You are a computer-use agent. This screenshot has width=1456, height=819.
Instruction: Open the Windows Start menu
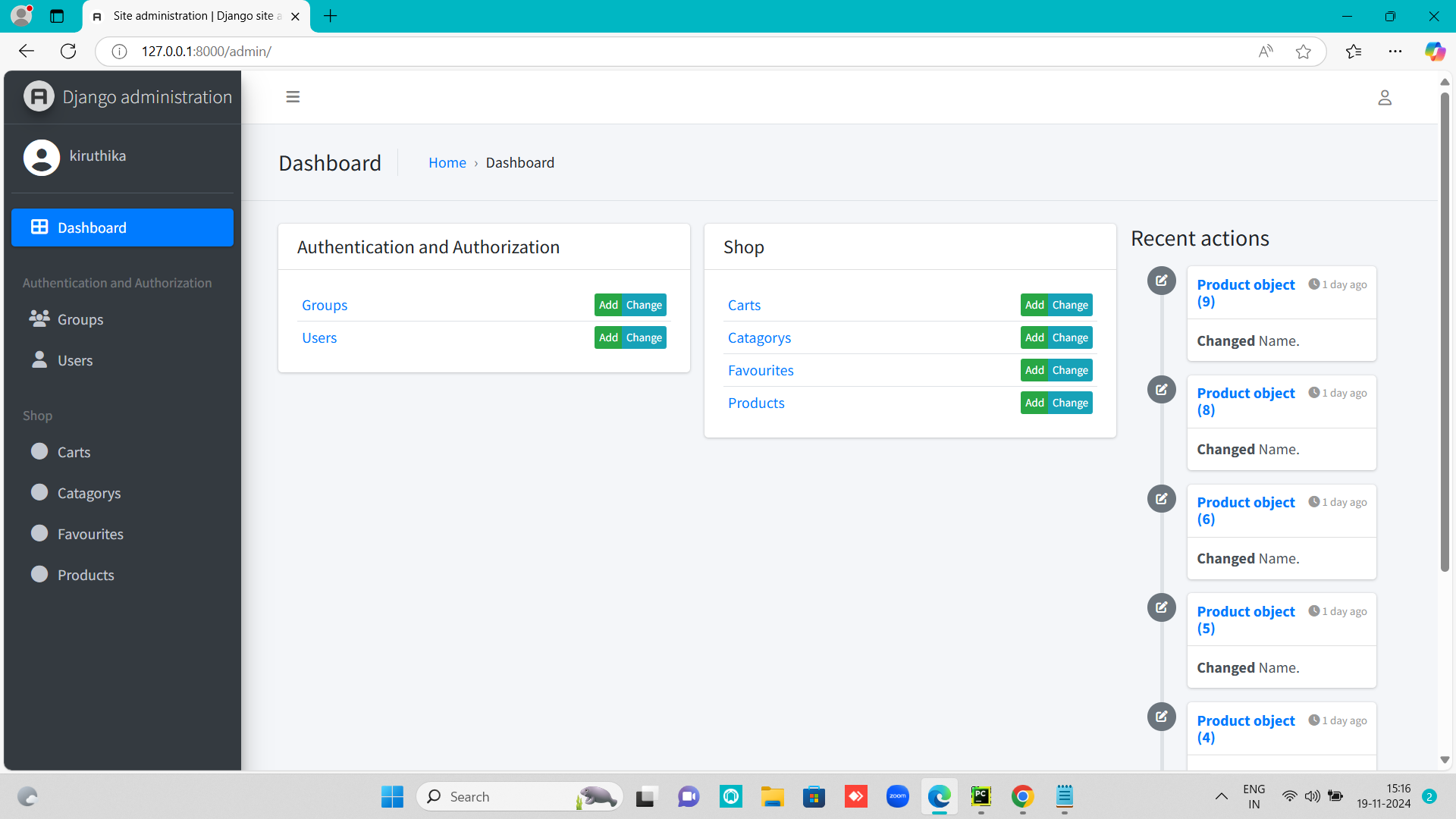[392, 796]
